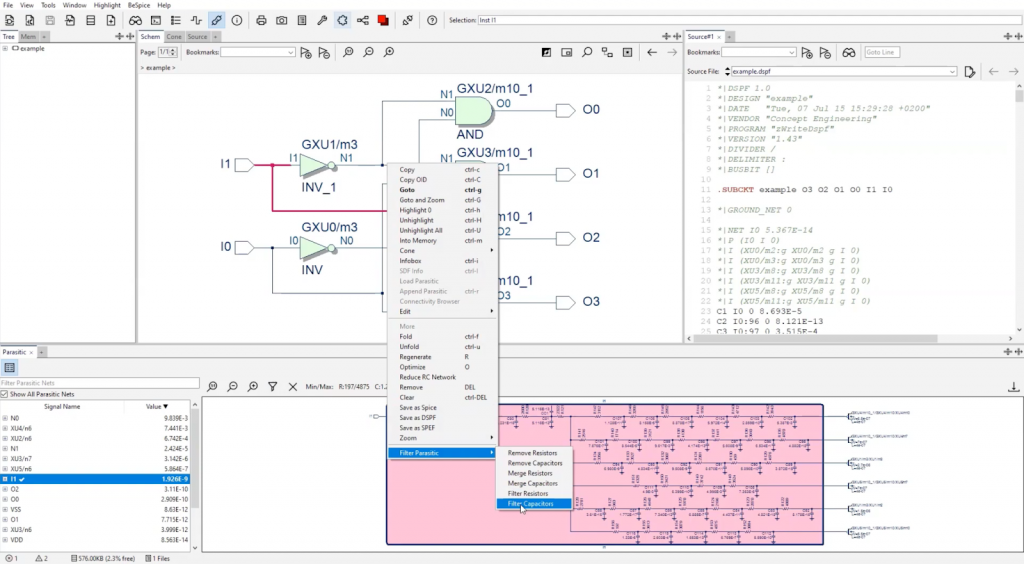Uncheck Show All Parasitic Nets checkbox

4,394
